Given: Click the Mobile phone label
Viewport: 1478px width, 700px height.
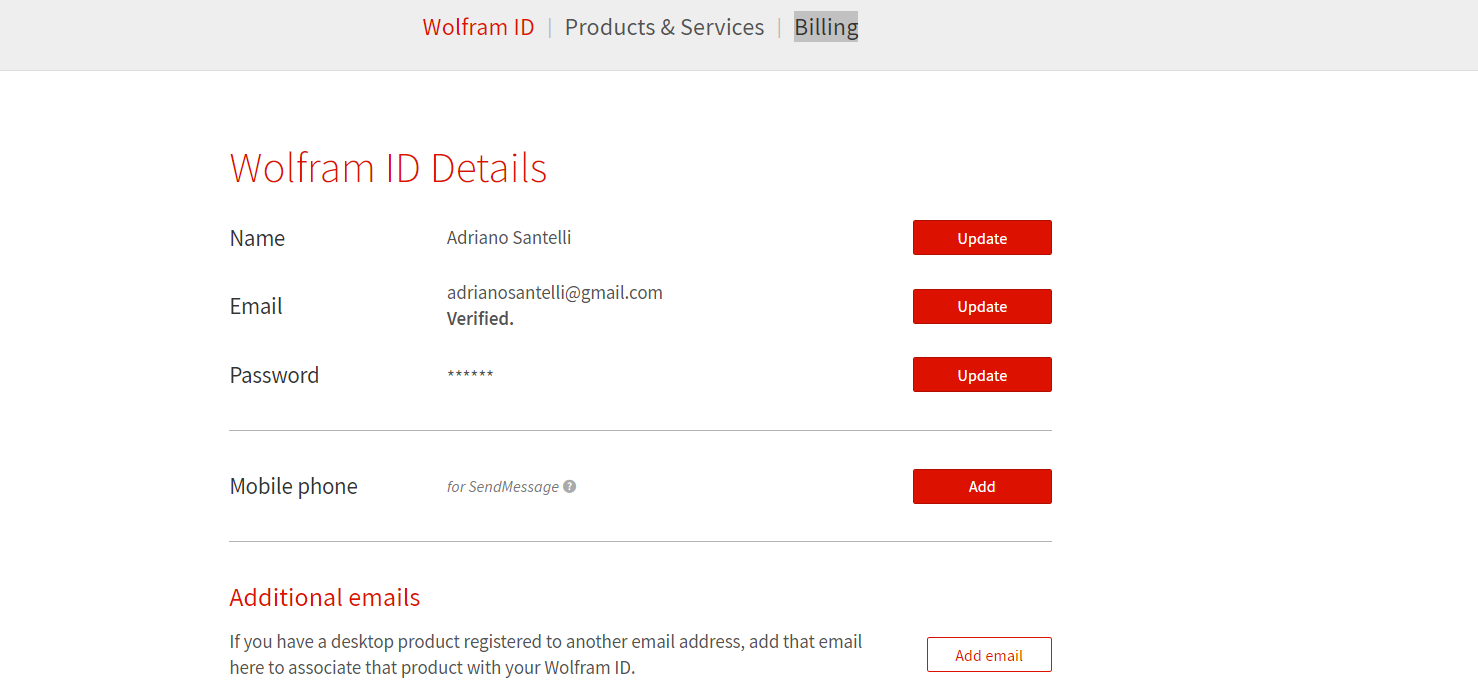Looking at the screenshot, I should point(294,487).
